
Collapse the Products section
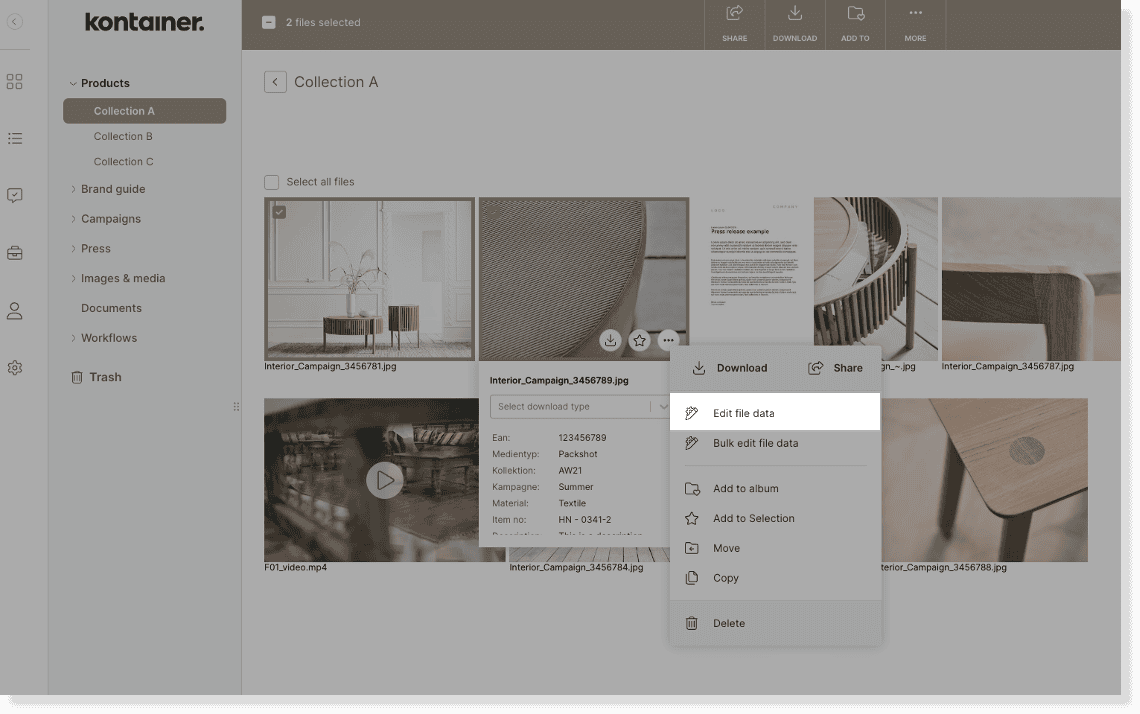click(x=72, y=83)
